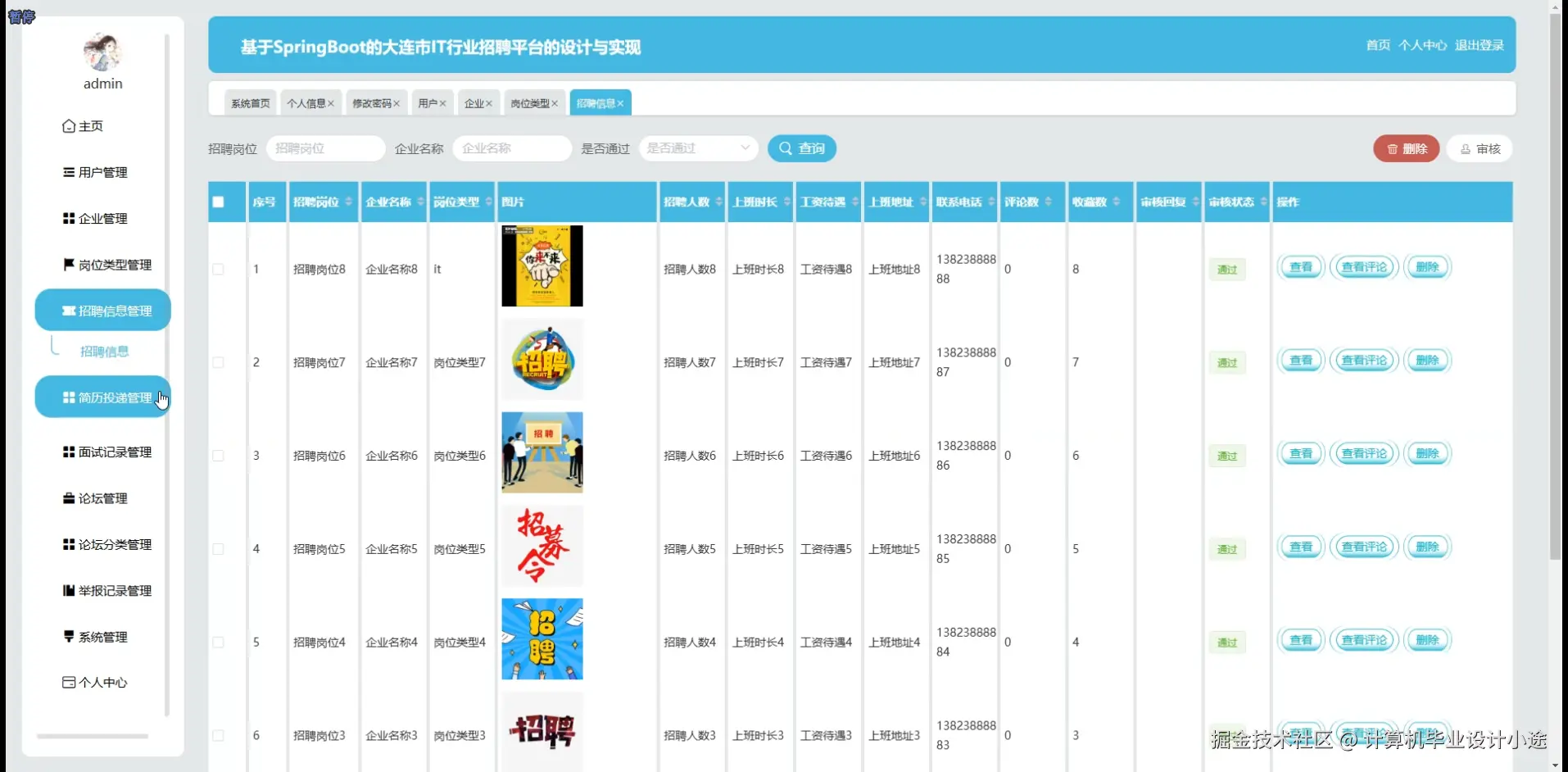
Task: Focus the 招聘岗位 search field
Action: click(x=325, y=148)
